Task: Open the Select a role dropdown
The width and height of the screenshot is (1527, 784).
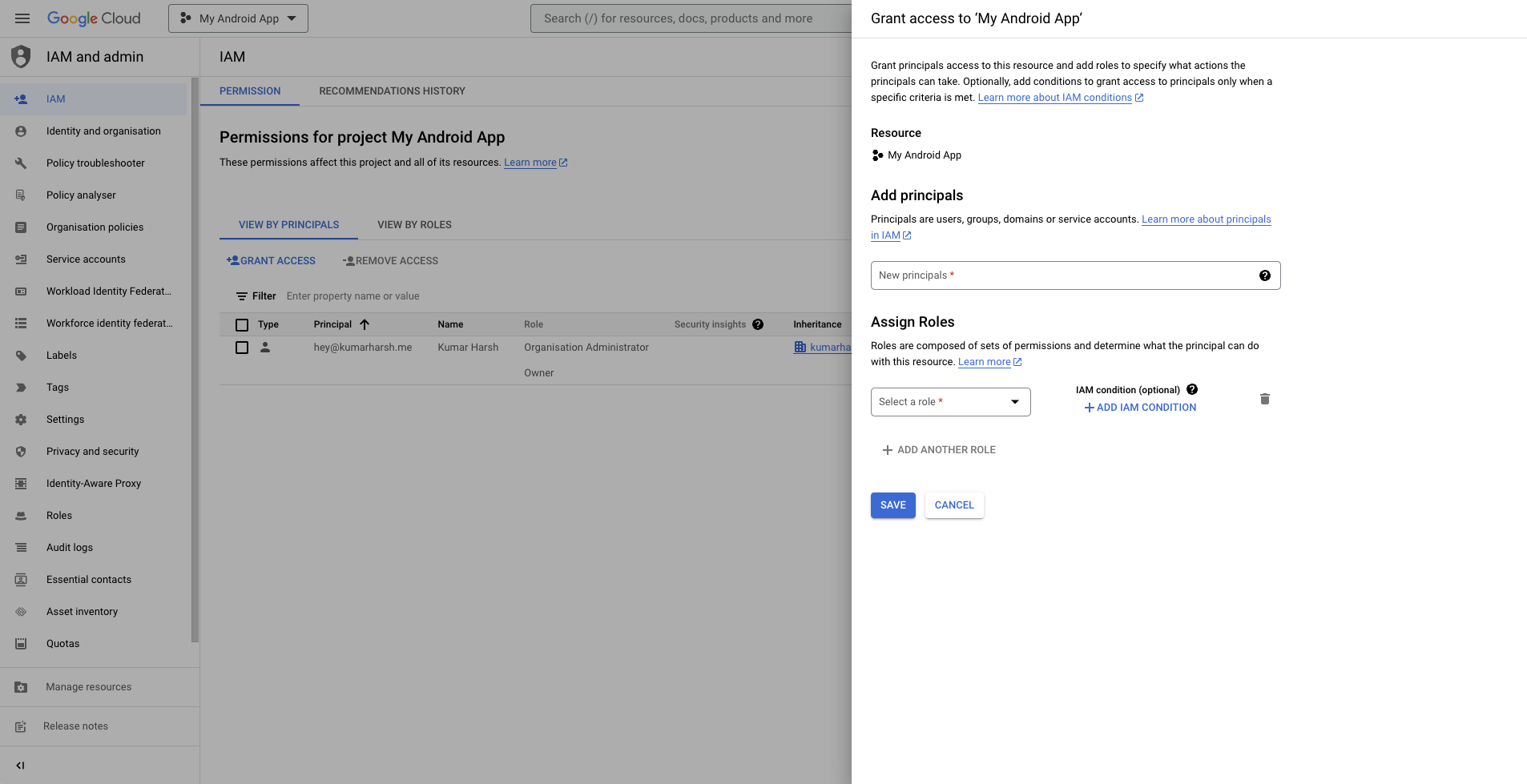Action: (x=950, y=402)
